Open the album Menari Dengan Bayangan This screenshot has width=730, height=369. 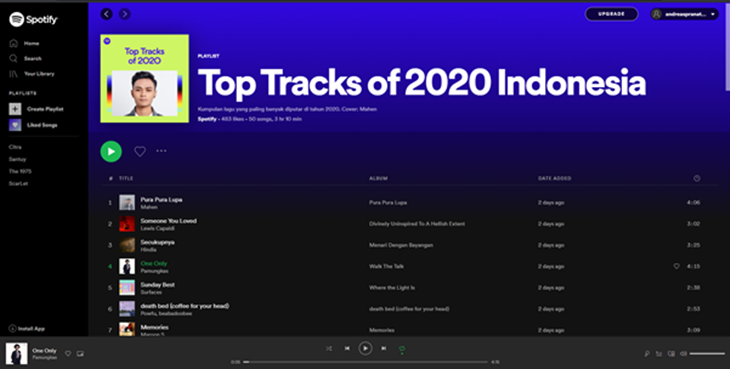pyautogui.click(x=401, y=245)
